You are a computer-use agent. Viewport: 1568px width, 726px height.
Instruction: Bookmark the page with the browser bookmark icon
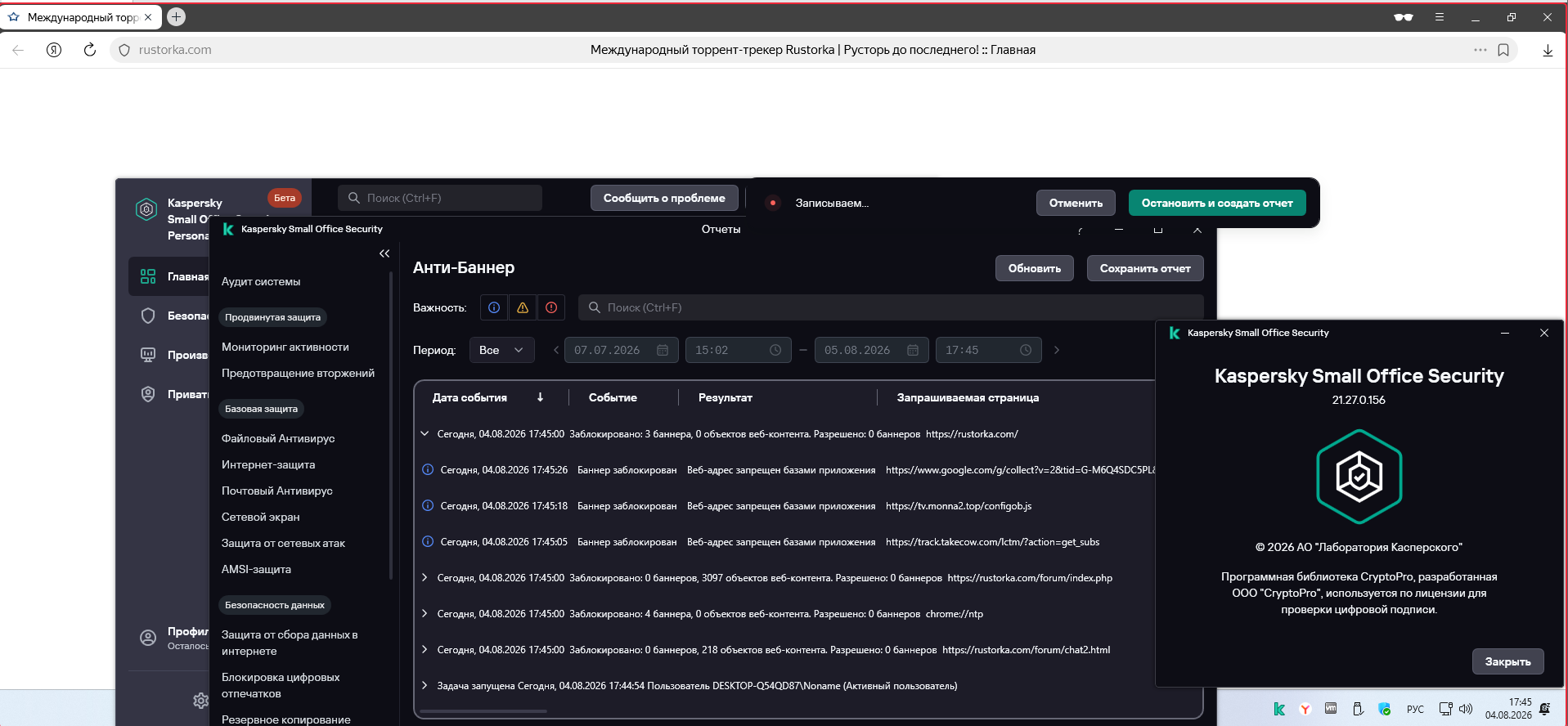pos(1503,50)
